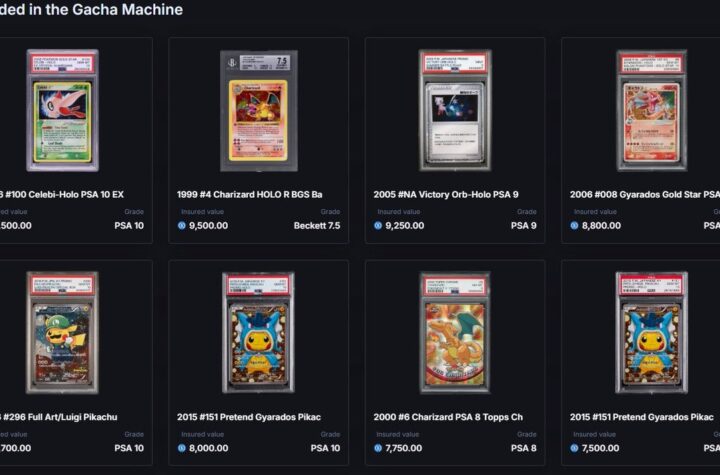Open the 8,000.00 Pretend Gyarados Pikachu image
This screenshot has height=475, width=720.
(259, 333)
